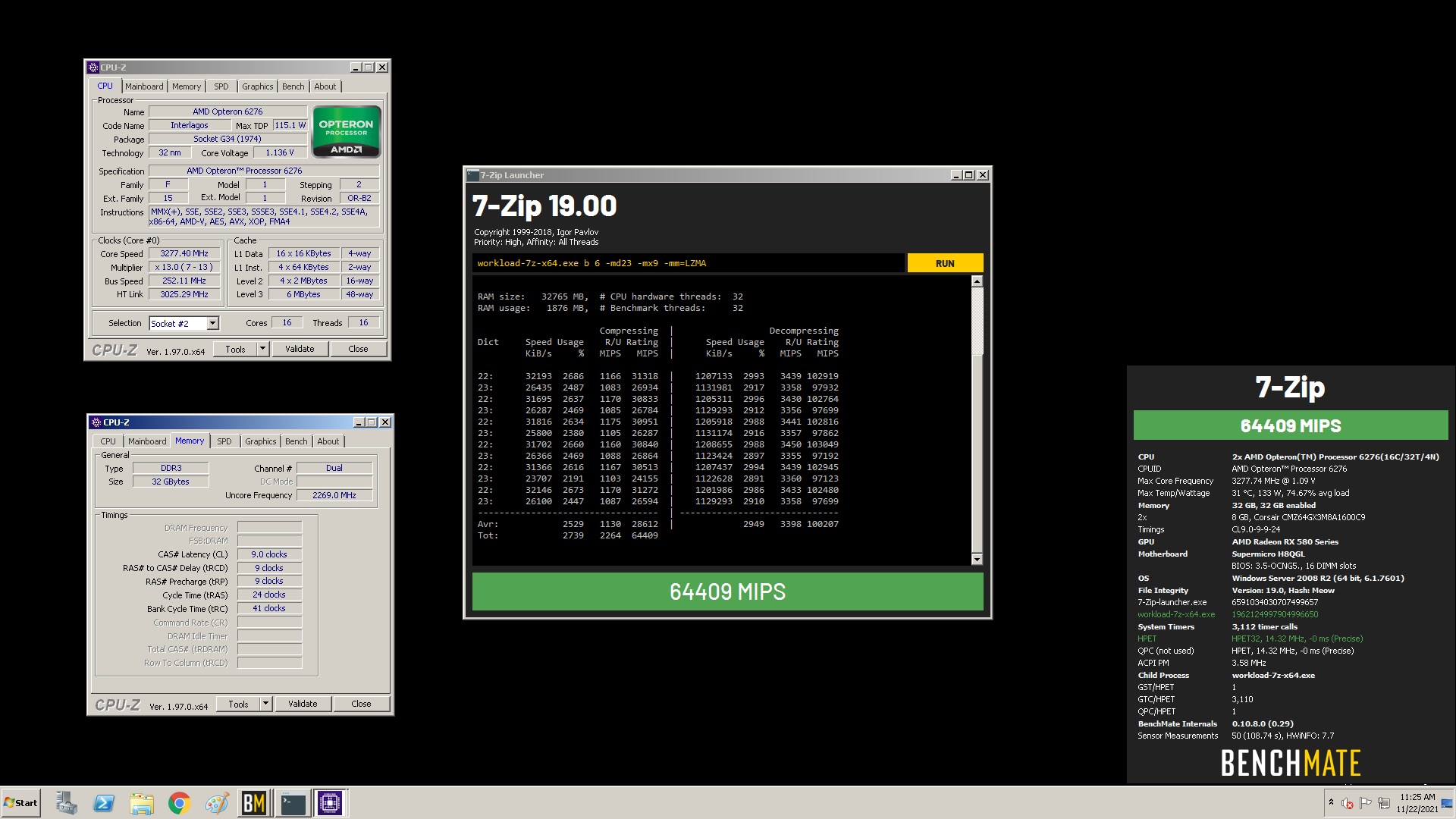This screenshot has height=819, width=1456.
Task: Open the Socket #2 selection dropdown
Action: (212, 324)
